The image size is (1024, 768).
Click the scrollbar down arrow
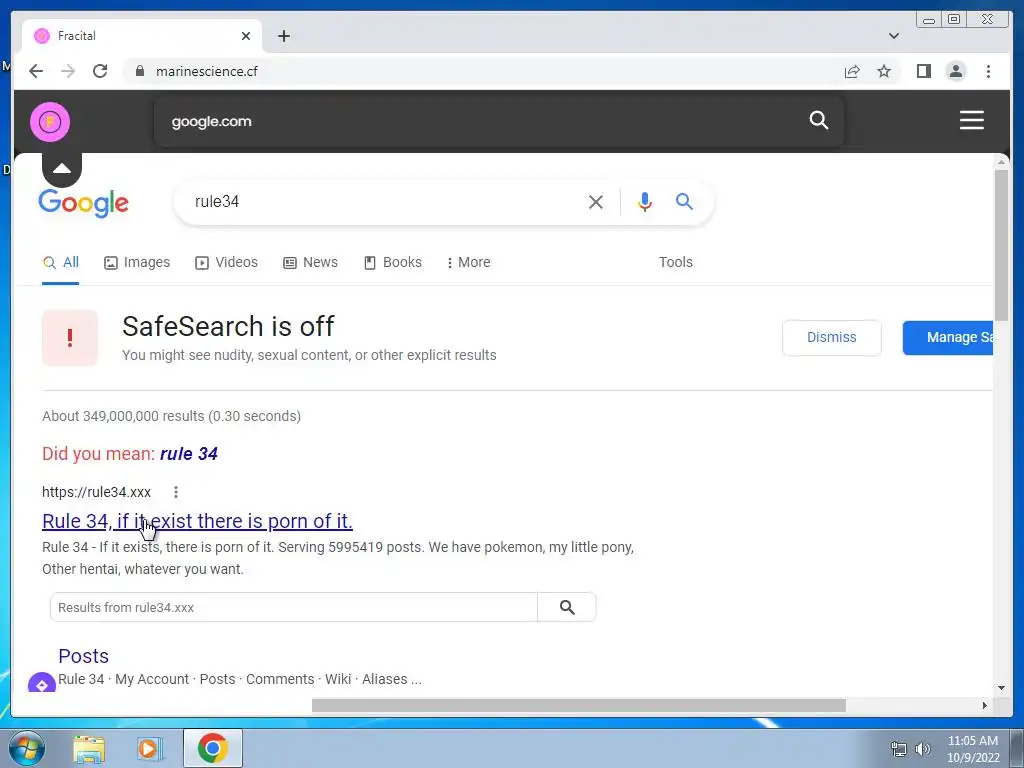[1001, 688]
